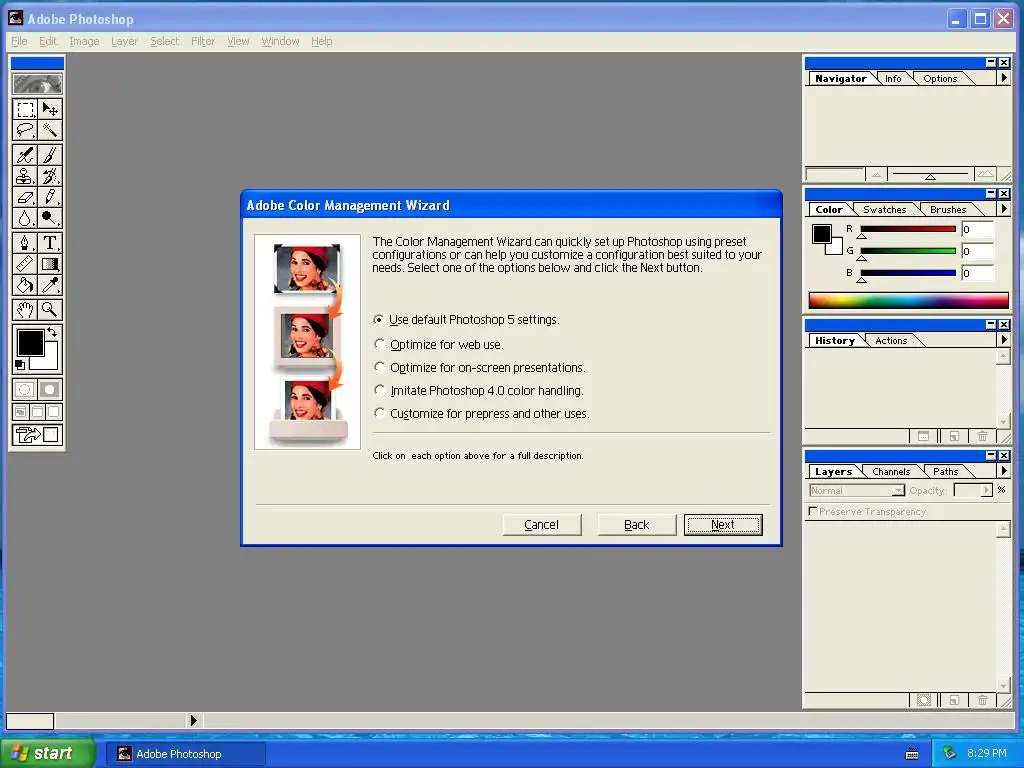1024x768 pixels.
Task: Select the Rectangular Marquee tool
Action: point(25,109)
